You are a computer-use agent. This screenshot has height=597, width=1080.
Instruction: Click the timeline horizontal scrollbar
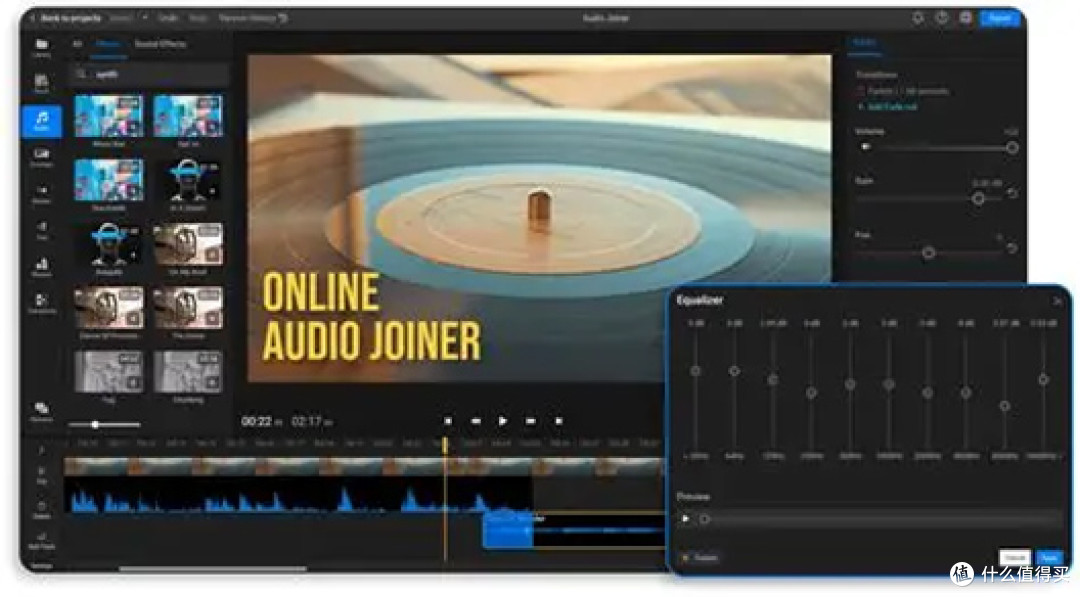[x=213, y=569]
